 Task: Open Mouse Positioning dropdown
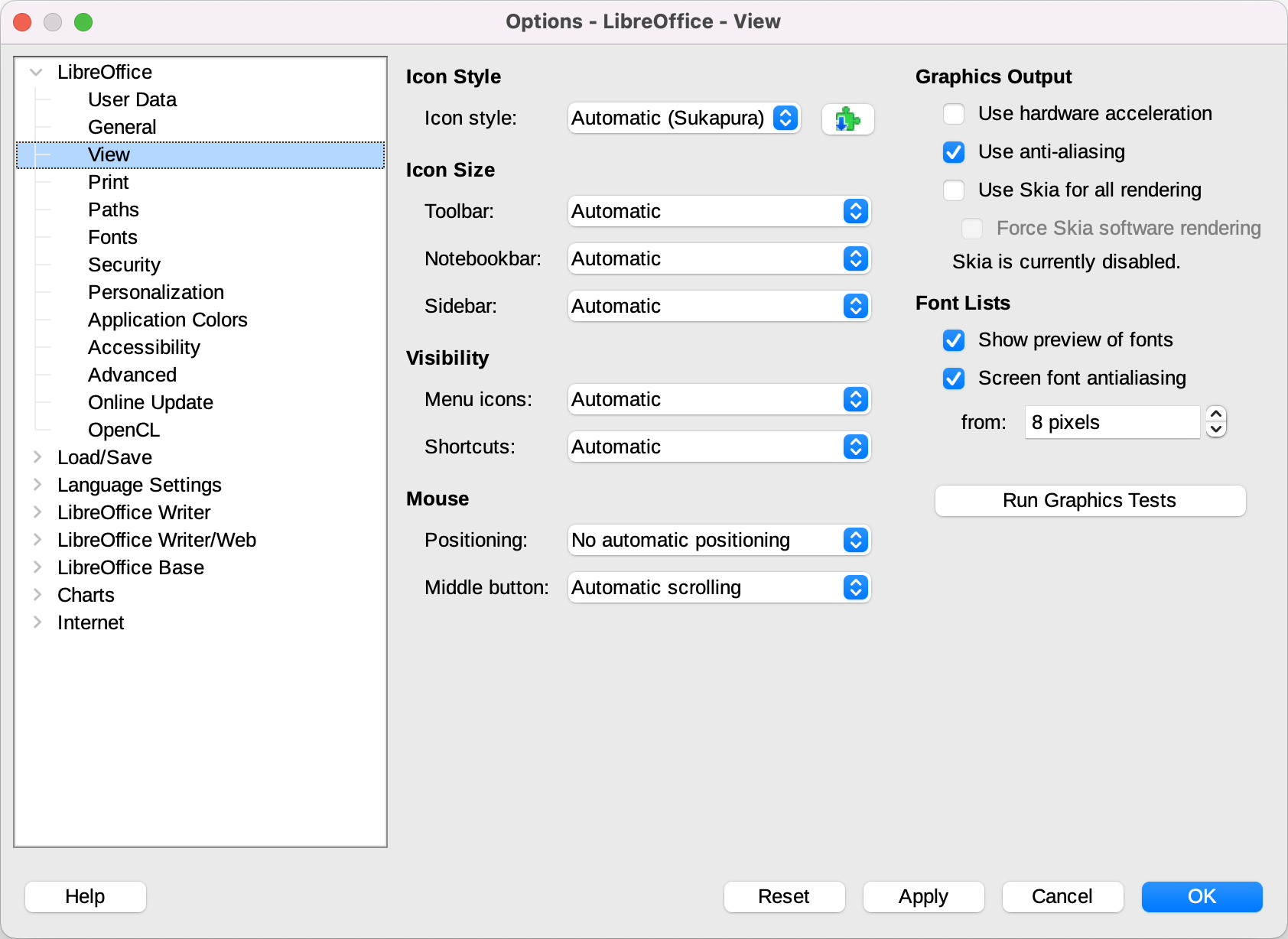pyautogui.click(x=719, y=541)
